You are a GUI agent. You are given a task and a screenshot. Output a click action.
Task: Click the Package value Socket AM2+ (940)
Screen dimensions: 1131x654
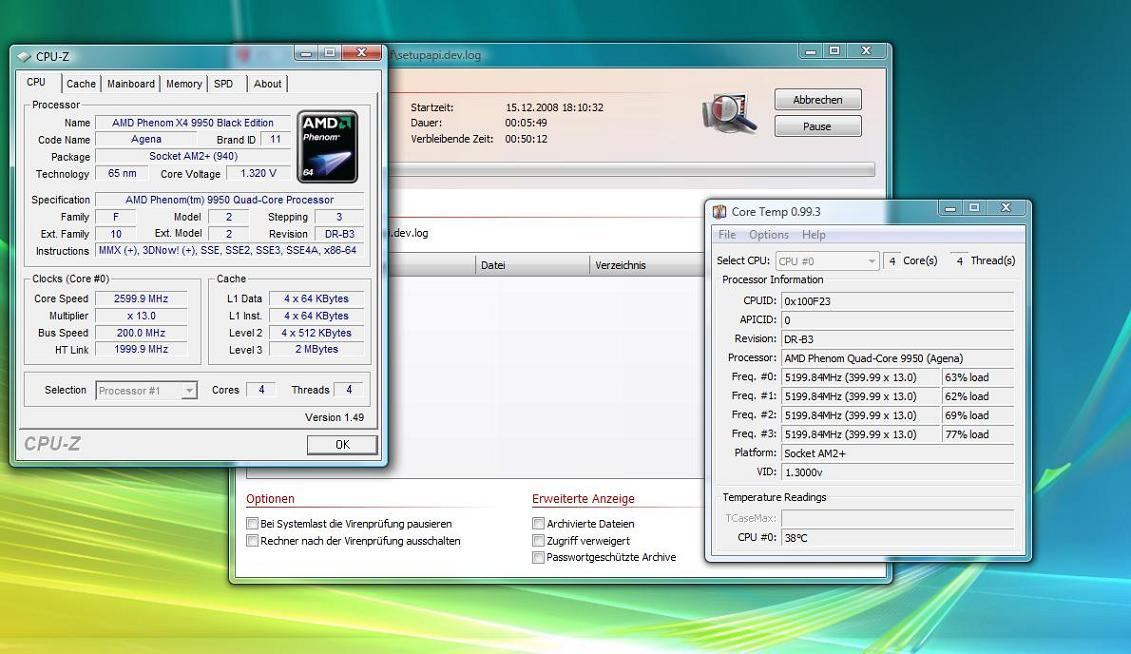(x=193, y=156)
